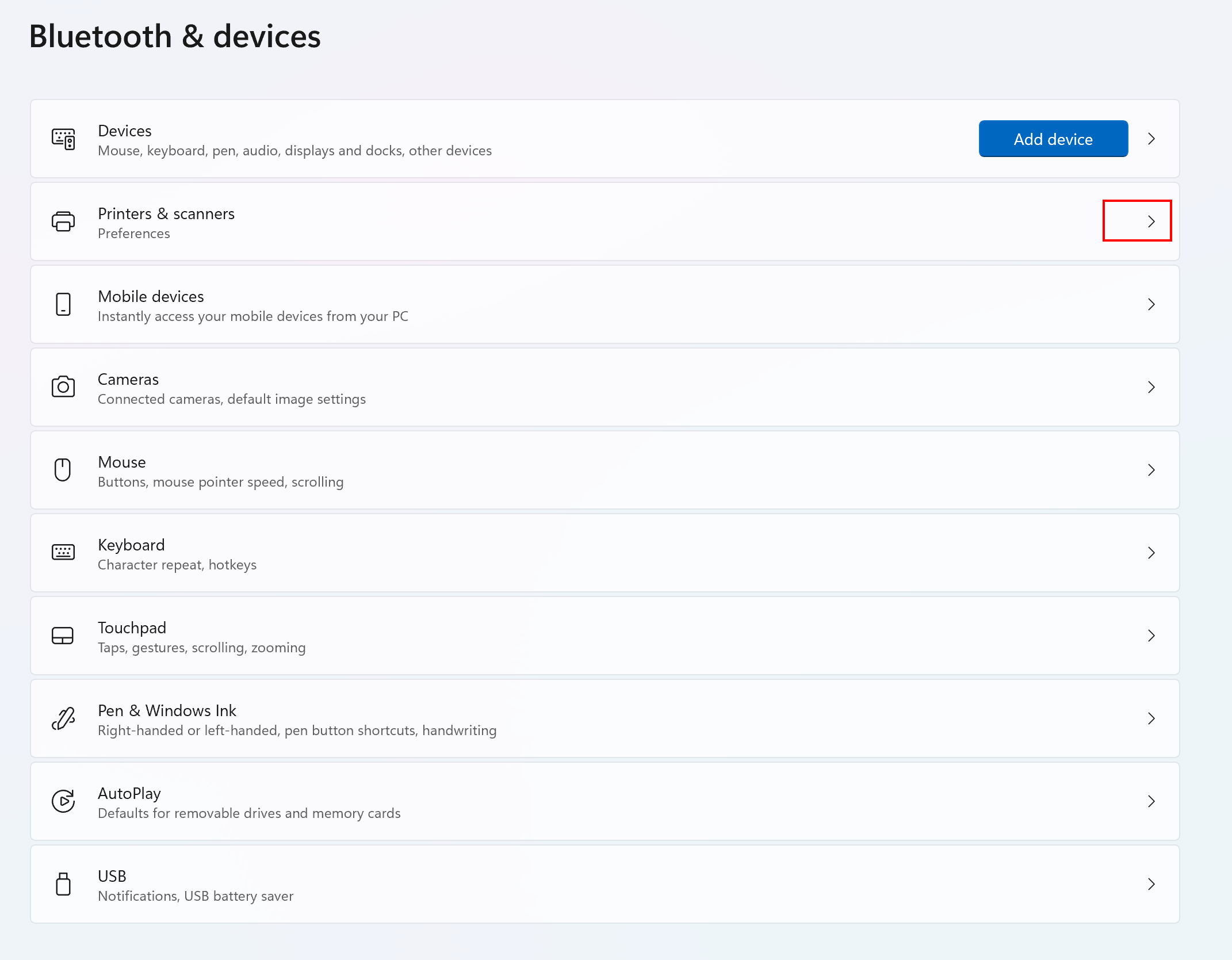Open the USB row chevron
This screenshot has height=960, width=1232.
tap(1151, 884)
